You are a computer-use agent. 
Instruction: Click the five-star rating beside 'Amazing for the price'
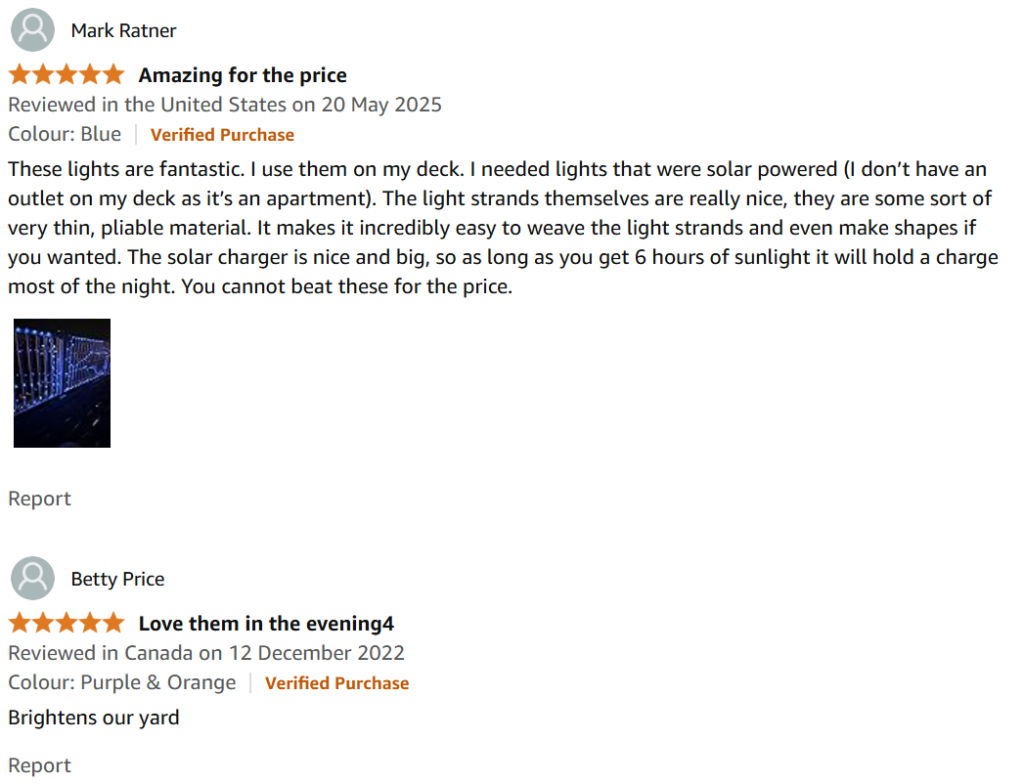66,74
